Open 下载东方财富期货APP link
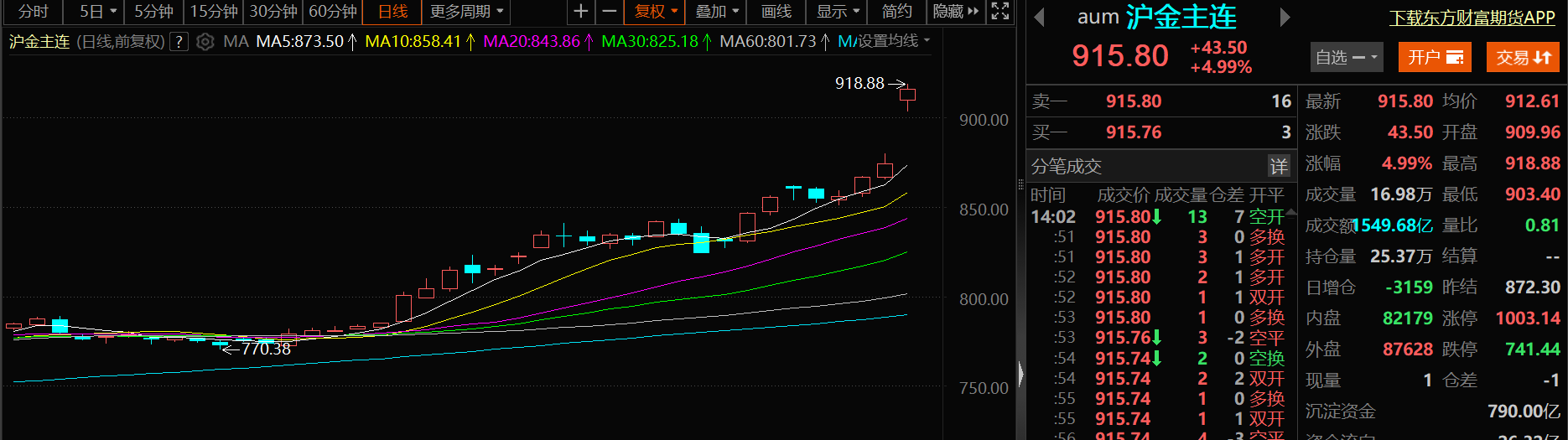Viewport: 1568px width, 440px height. click(x=1472, y=18)
